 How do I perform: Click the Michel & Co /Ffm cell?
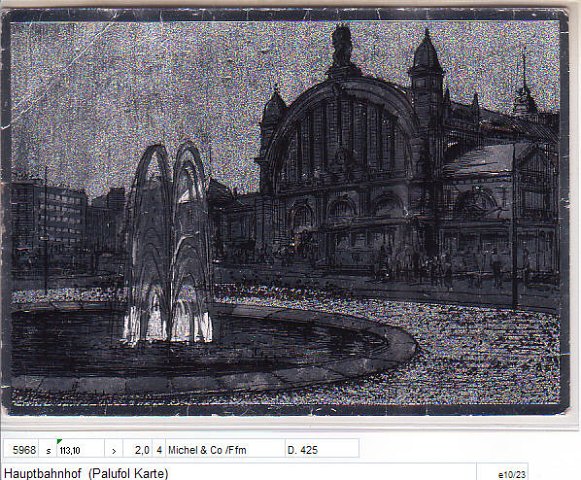coord(225,450)
